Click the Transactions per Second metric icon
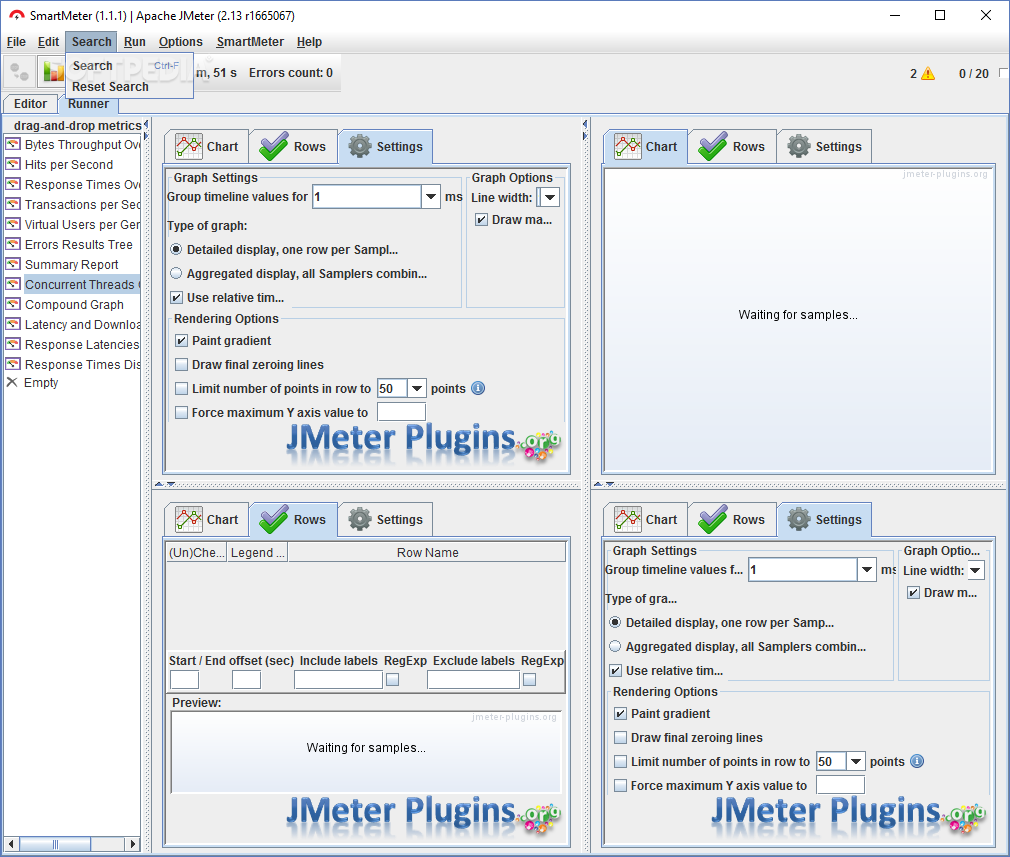1010x857 pixels. (x=13, y=204)
